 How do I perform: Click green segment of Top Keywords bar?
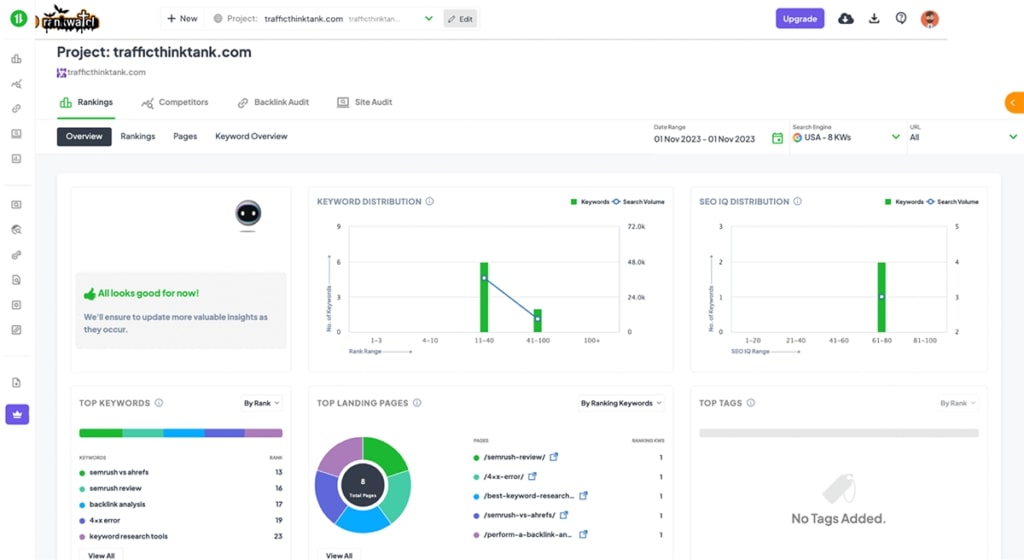click(x=101, y=433)
